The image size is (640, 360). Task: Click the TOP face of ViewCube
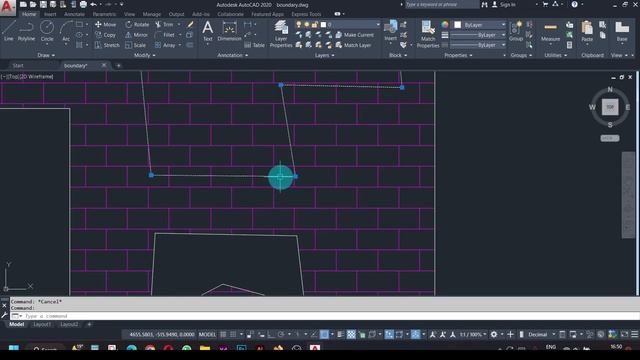(610, 107)
